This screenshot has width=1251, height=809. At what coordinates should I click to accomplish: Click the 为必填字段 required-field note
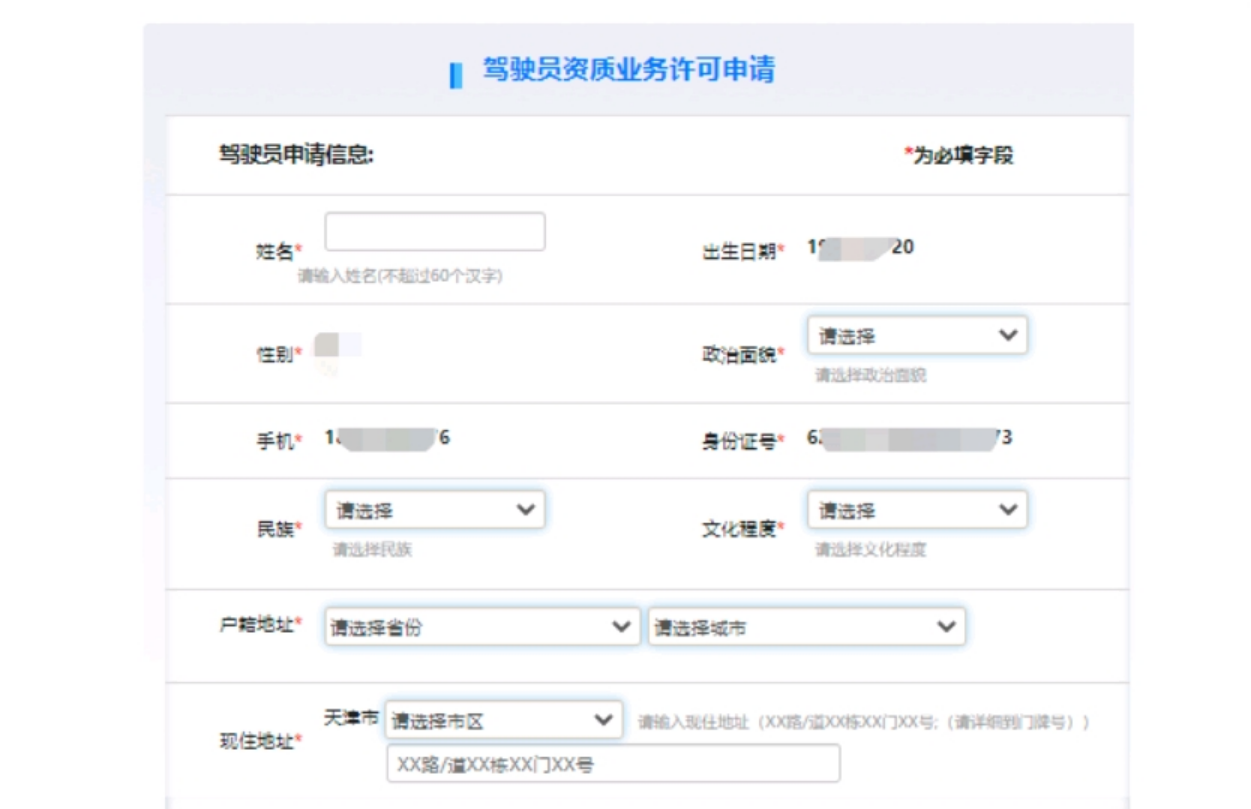point(958,155)
